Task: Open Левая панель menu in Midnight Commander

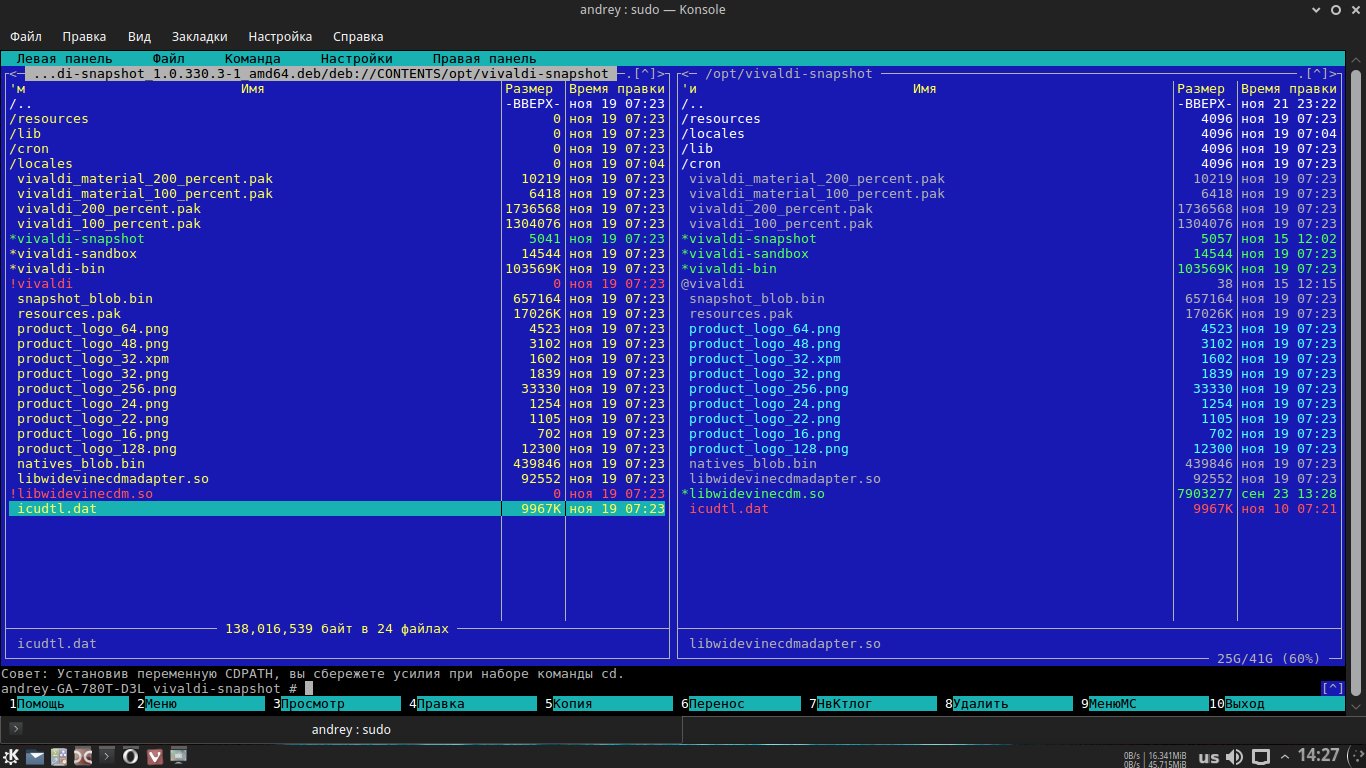Action: 64,59
